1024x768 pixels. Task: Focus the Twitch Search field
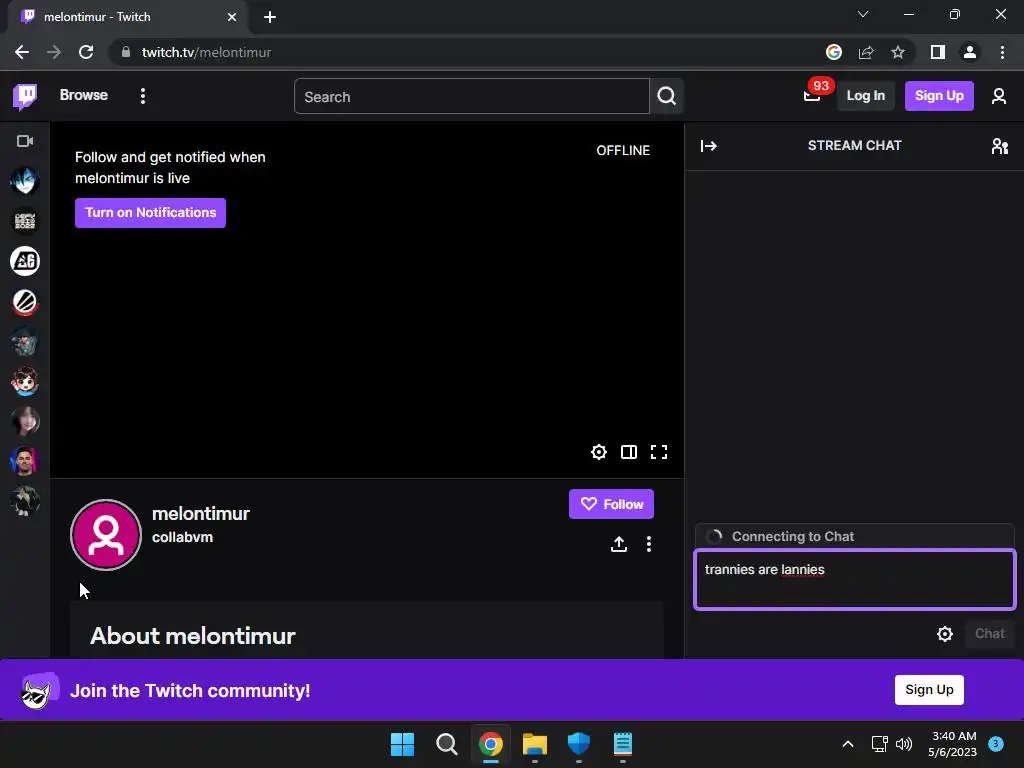pyautogui.click(x=472, y=97)
